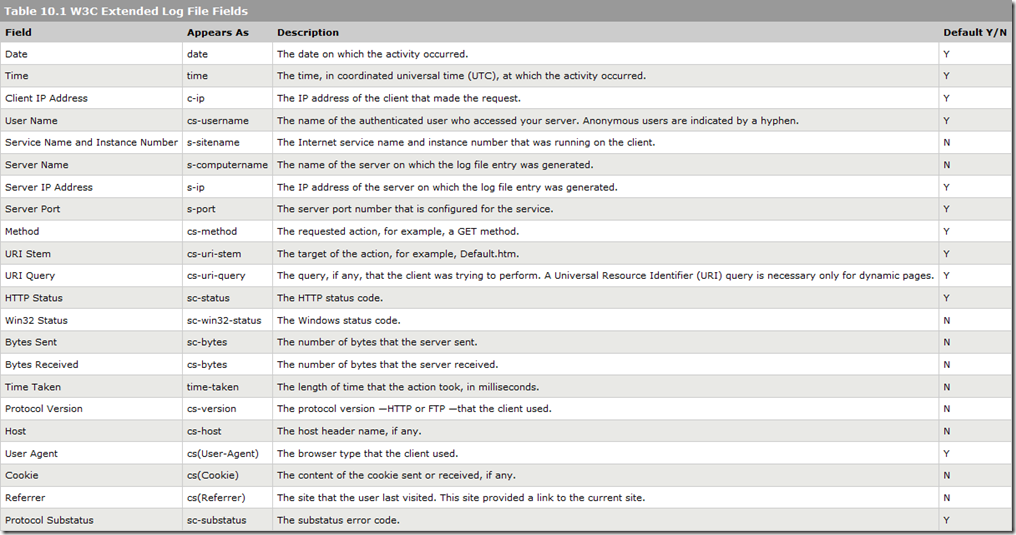Image resolution: width=1016 pixels, height=535 pixels.
Task: Select the 'Referrer' field cell
Action: 91,498
